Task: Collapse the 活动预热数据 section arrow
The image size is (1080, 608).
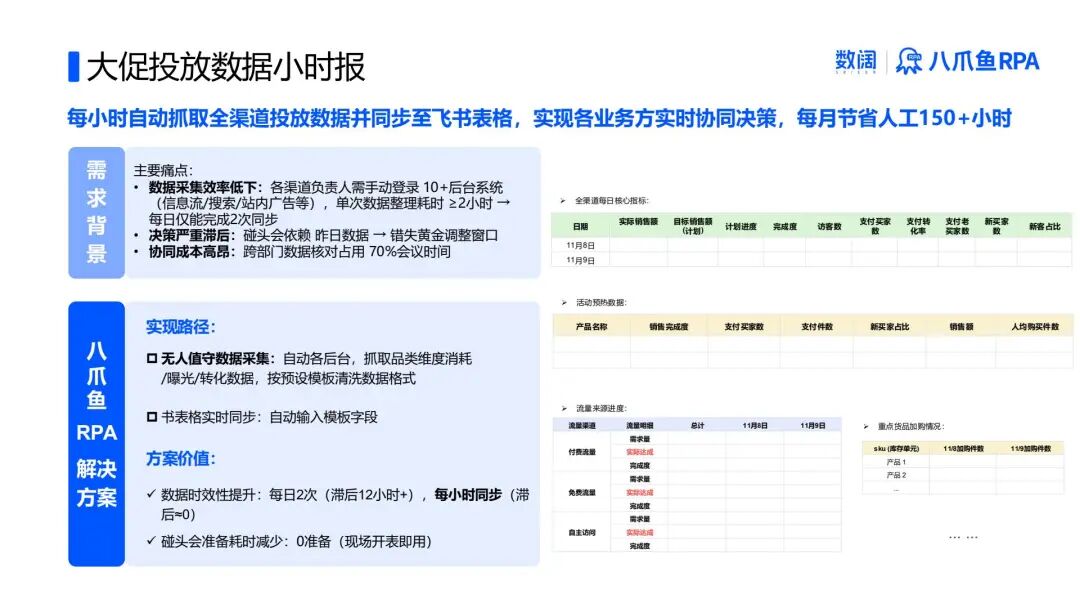Action: click(x=562, y=300)
